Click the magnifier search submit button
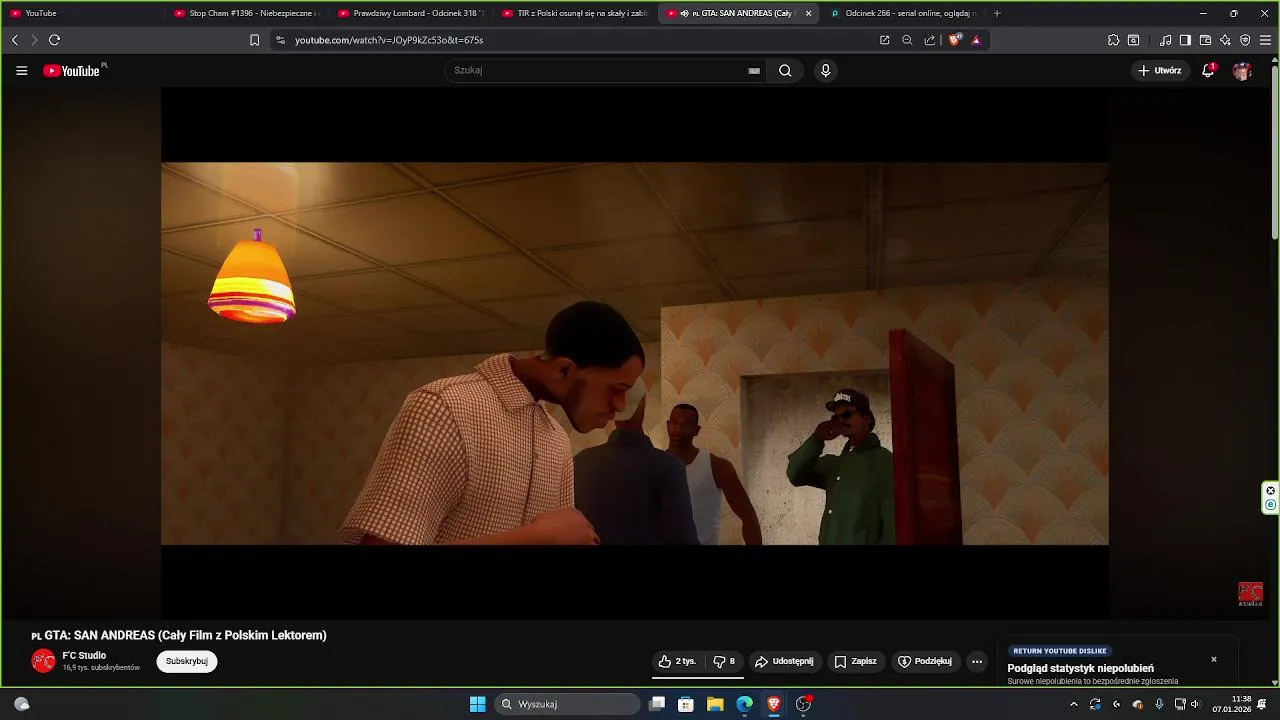 point(785,70)
